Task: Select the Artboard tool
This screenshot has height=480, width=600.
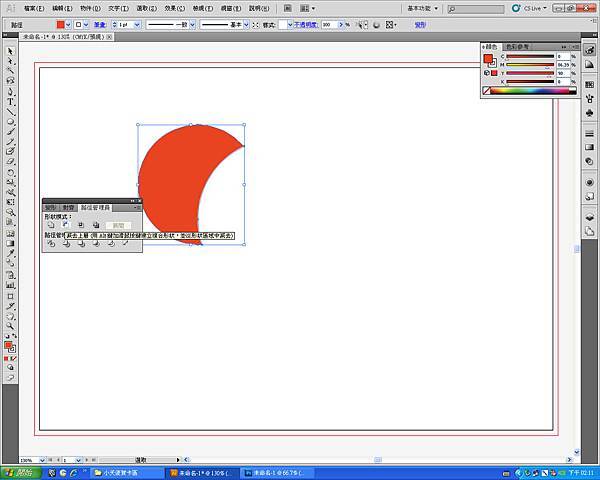Action: pos(10,296)
